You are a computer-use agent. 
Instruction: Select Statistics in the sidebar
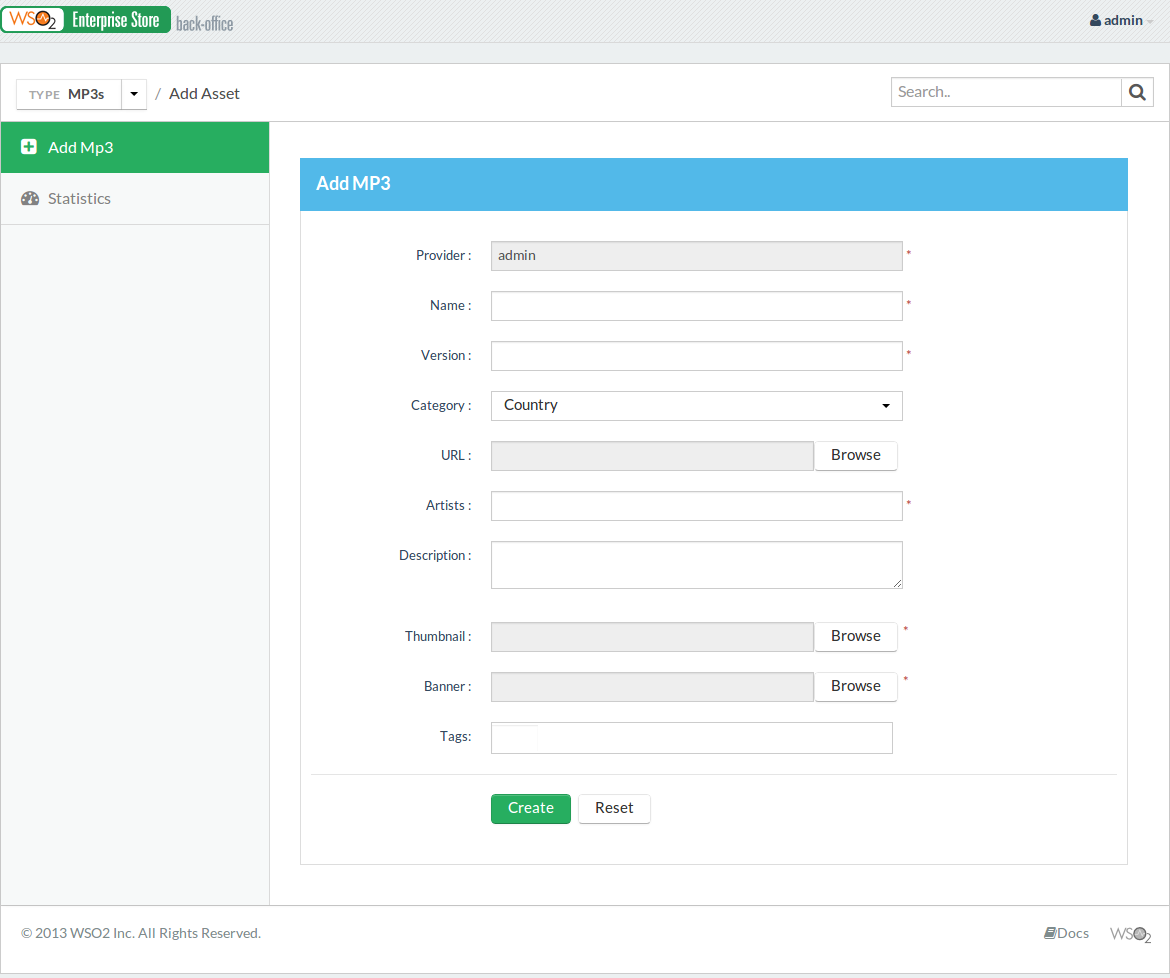(78, 198)
